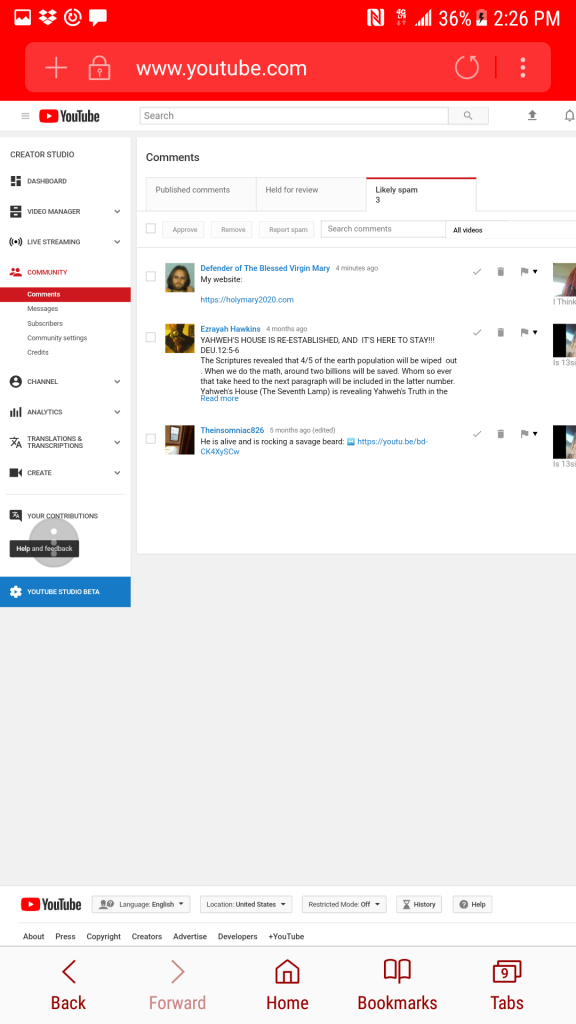Check Ezrayah Hawkins comment box
The height and width of the screenshot is (1024, 576).
coord(151,337)
